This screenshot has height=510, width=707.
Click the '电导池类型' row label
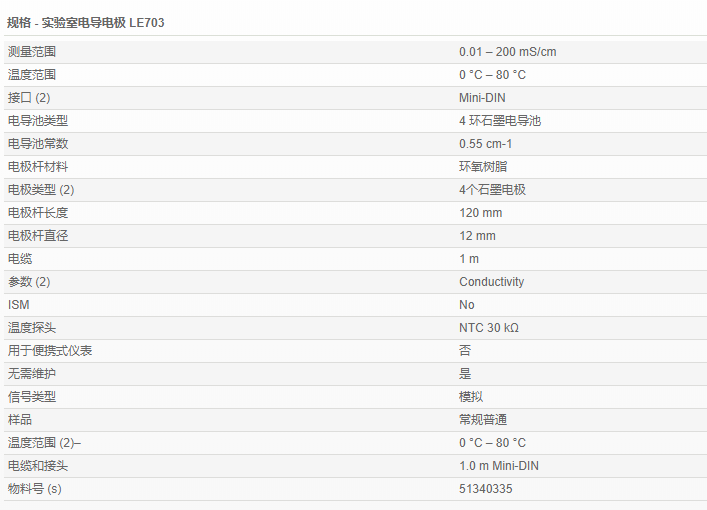click(38, 121)
